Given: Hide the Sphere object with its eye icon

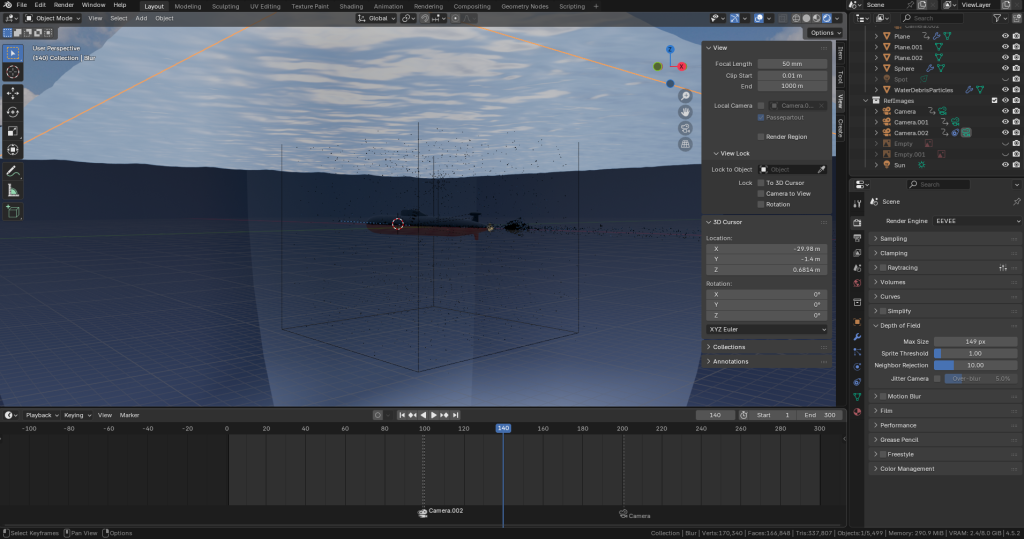Looking at the screenshot, I should coord(1005,68).
